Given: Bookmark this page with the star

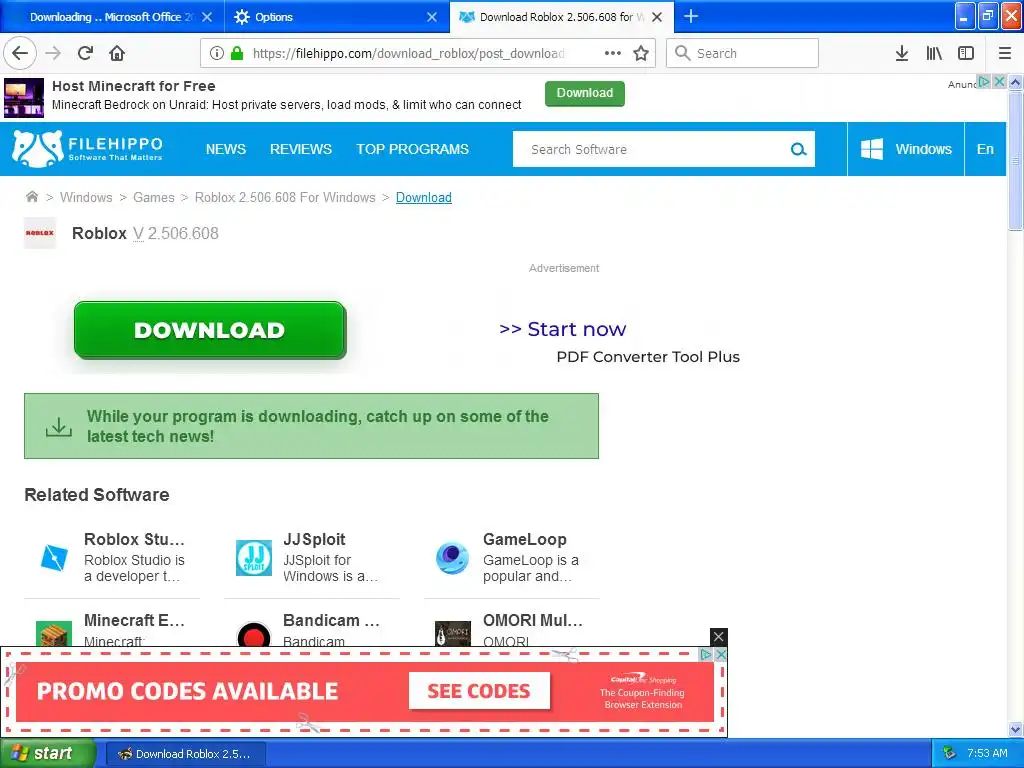Looking at the screenshot, I should (x=641, y=53).
